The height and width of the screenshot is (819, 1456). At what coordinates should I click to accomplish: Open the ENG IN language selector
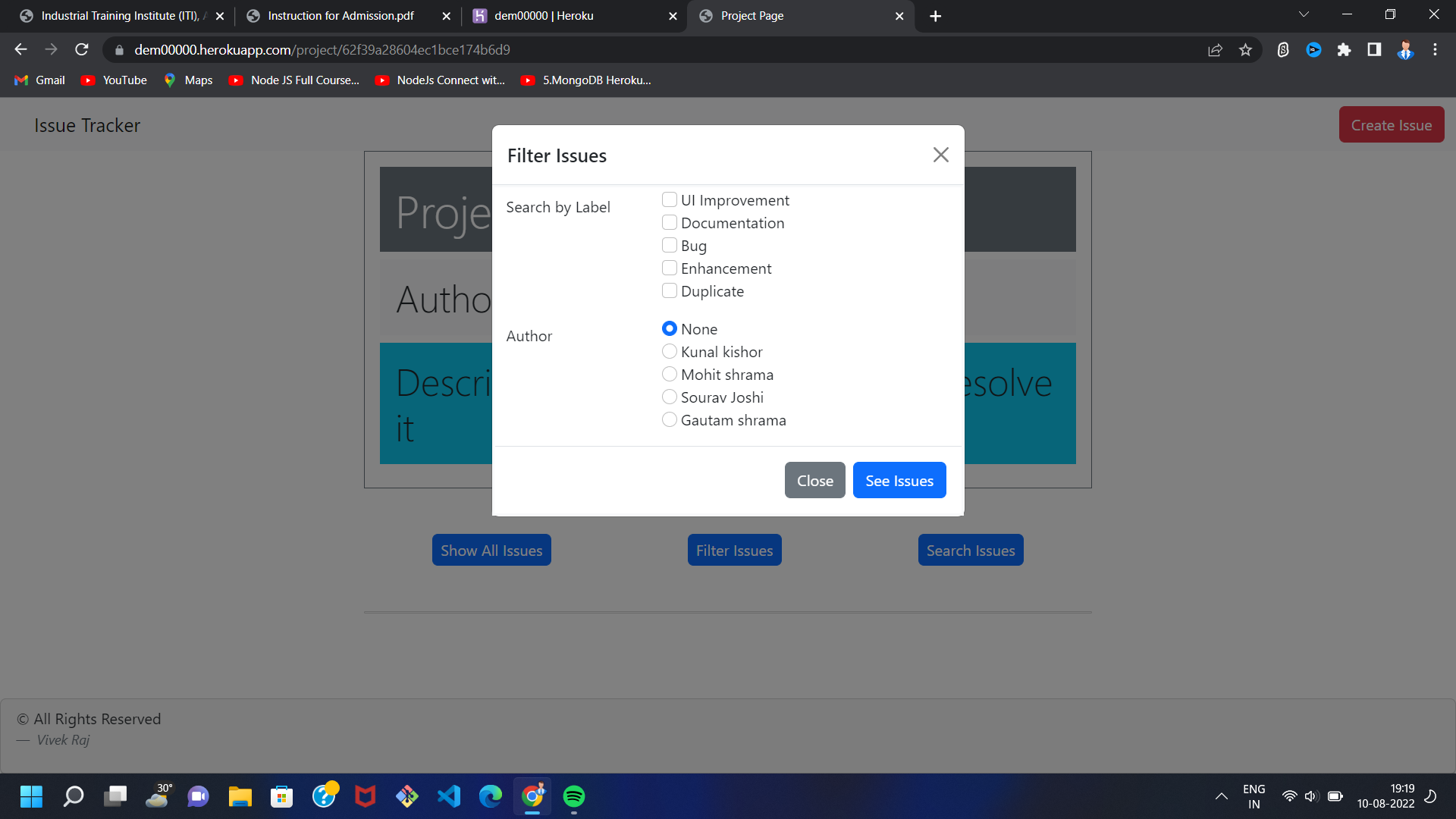pyautogui.click(x=1254, y=796)
